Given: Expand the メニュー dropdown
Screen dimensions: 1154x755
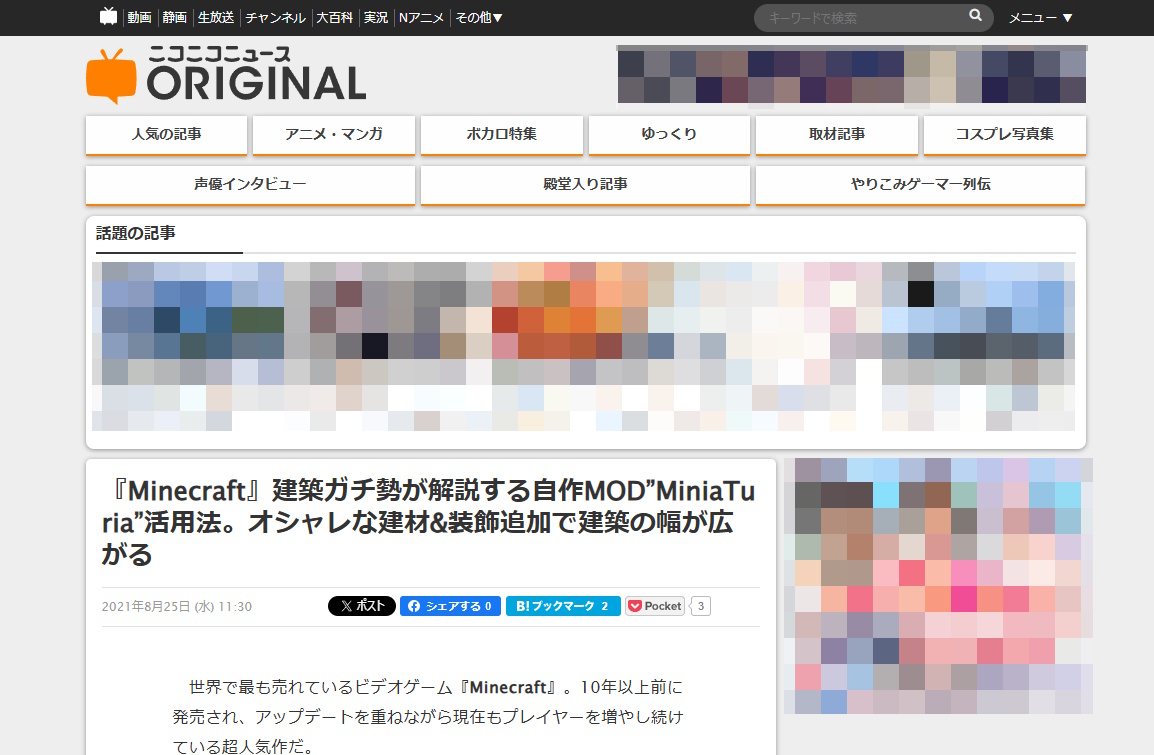Looking at the screenshot, I should [x=1041, y=18].
